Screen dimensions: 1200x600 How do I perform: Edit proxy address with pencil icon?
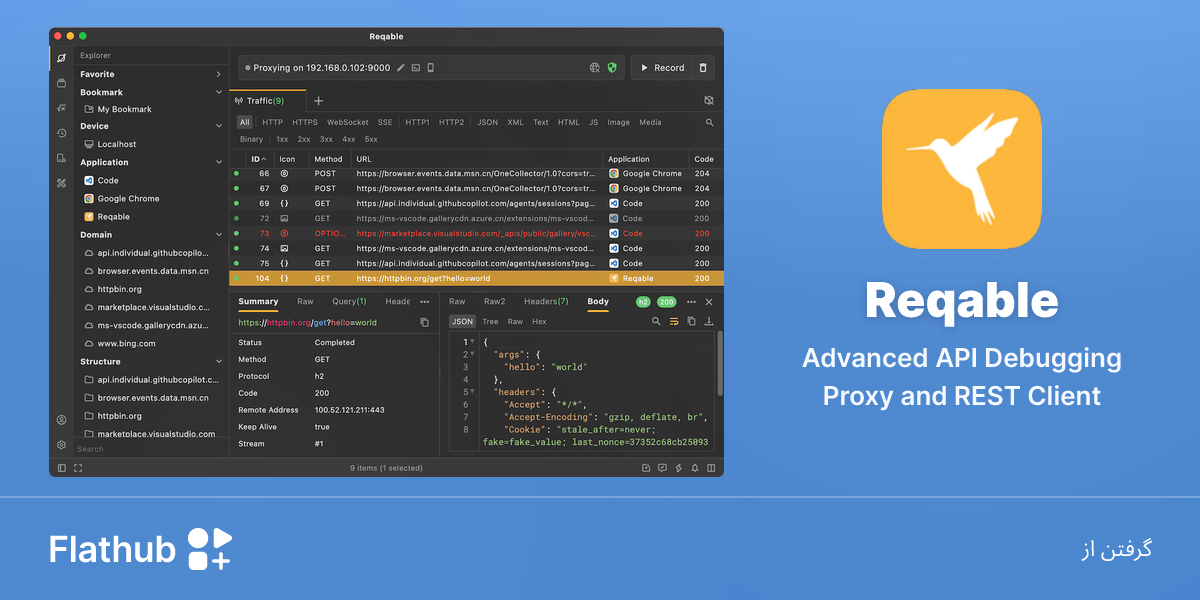click(x=401, y=68)
